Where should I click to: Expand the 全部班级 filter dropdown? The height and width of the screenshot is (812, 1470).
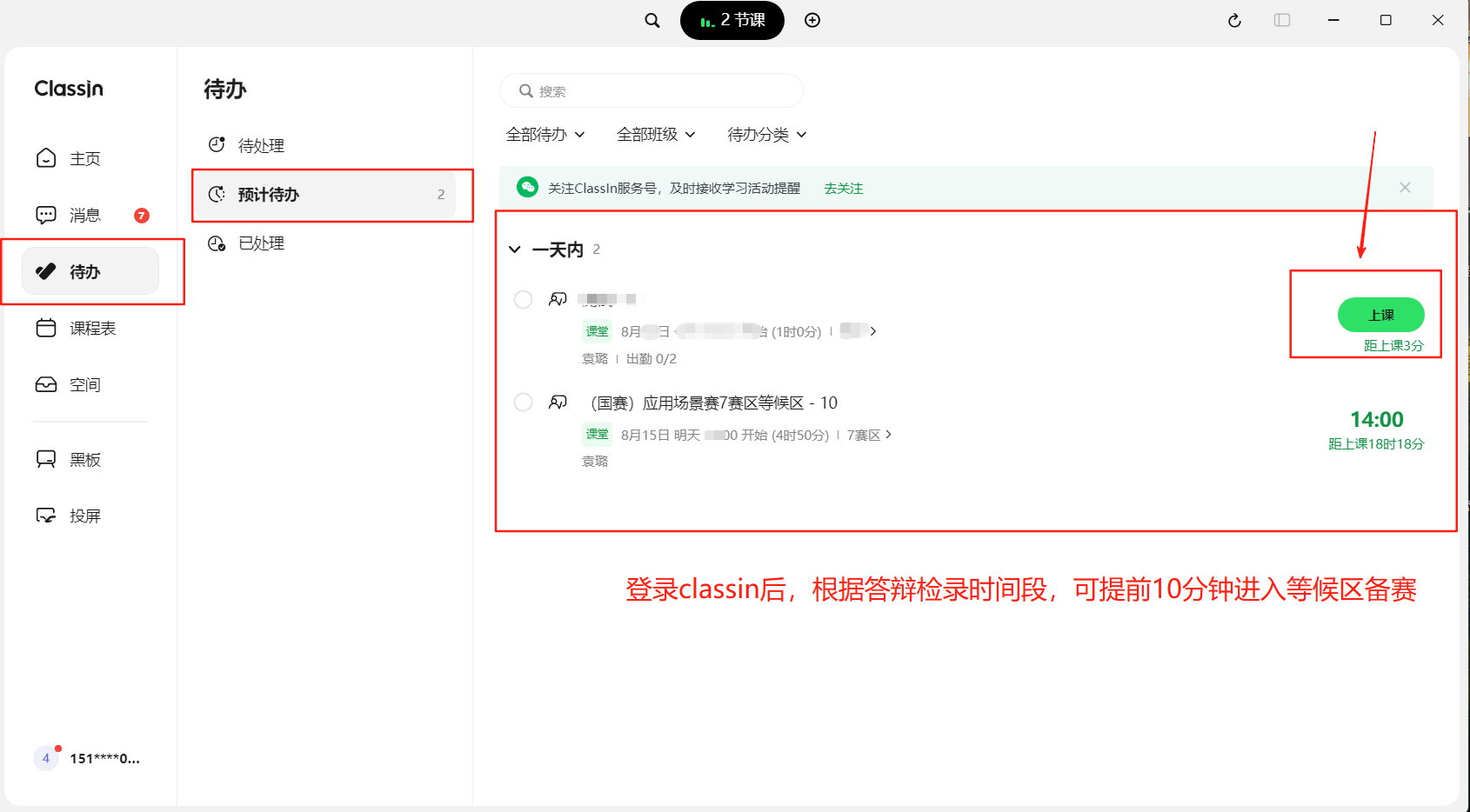656,135
